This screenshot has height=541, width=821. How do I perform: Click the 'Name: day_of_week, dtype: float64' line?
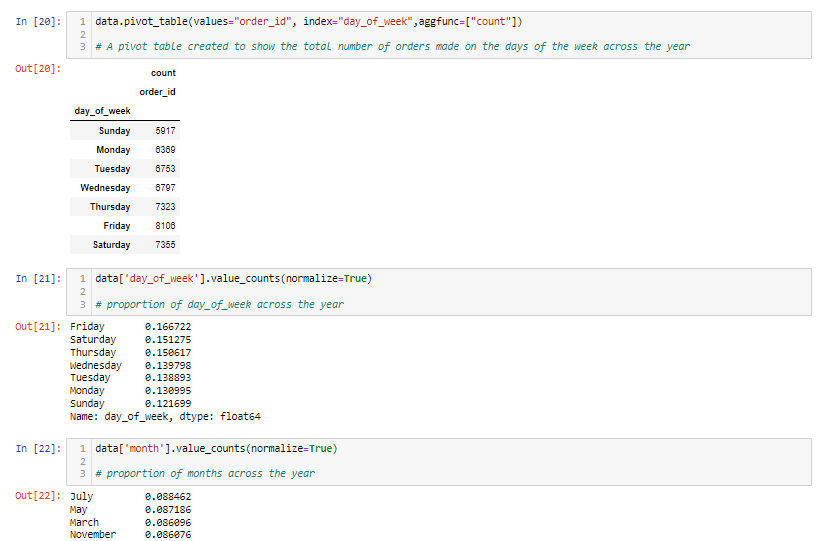click(165, 416)
